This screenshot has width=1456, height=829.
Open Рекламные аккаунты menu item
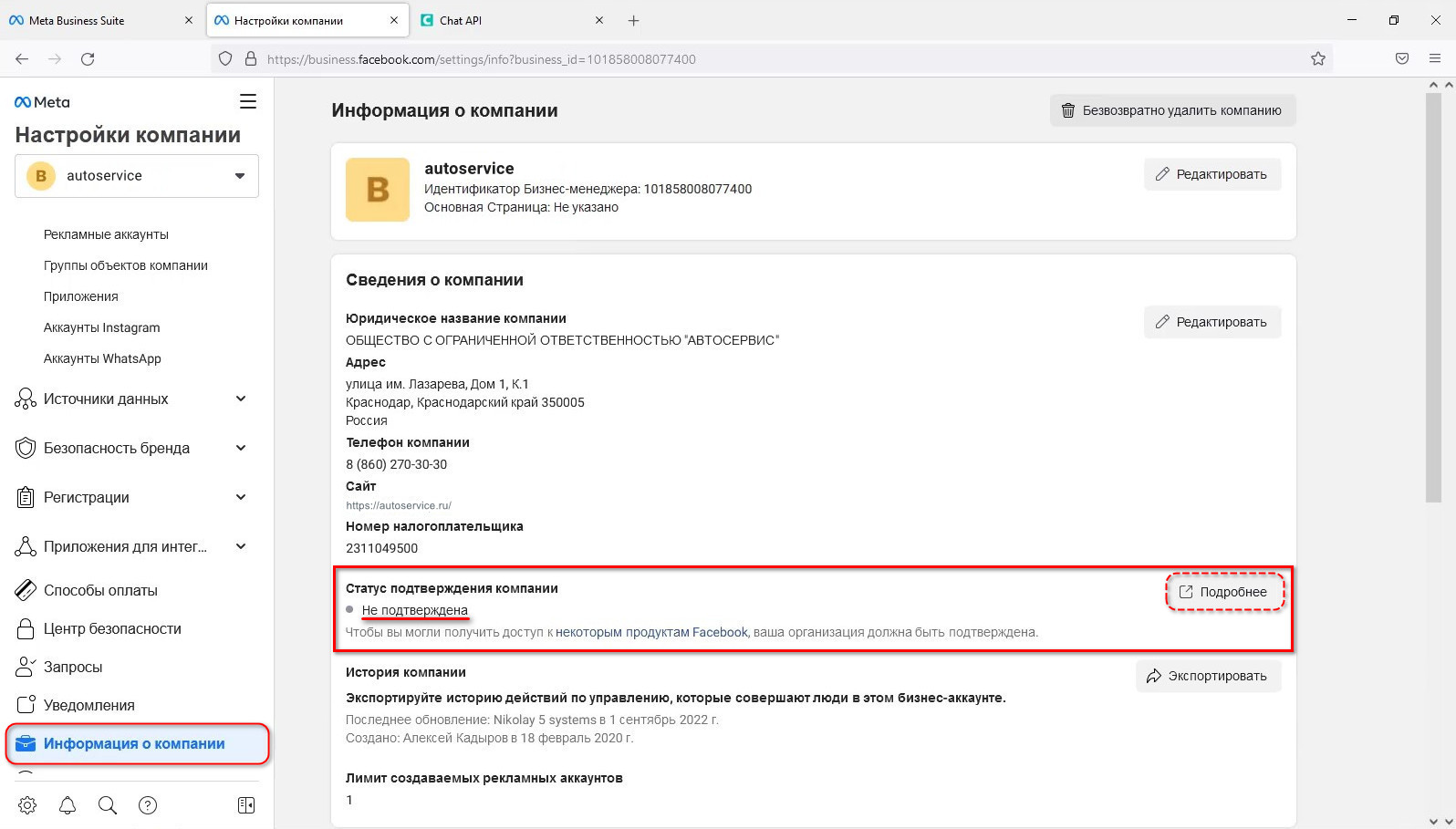pos(106,234)
